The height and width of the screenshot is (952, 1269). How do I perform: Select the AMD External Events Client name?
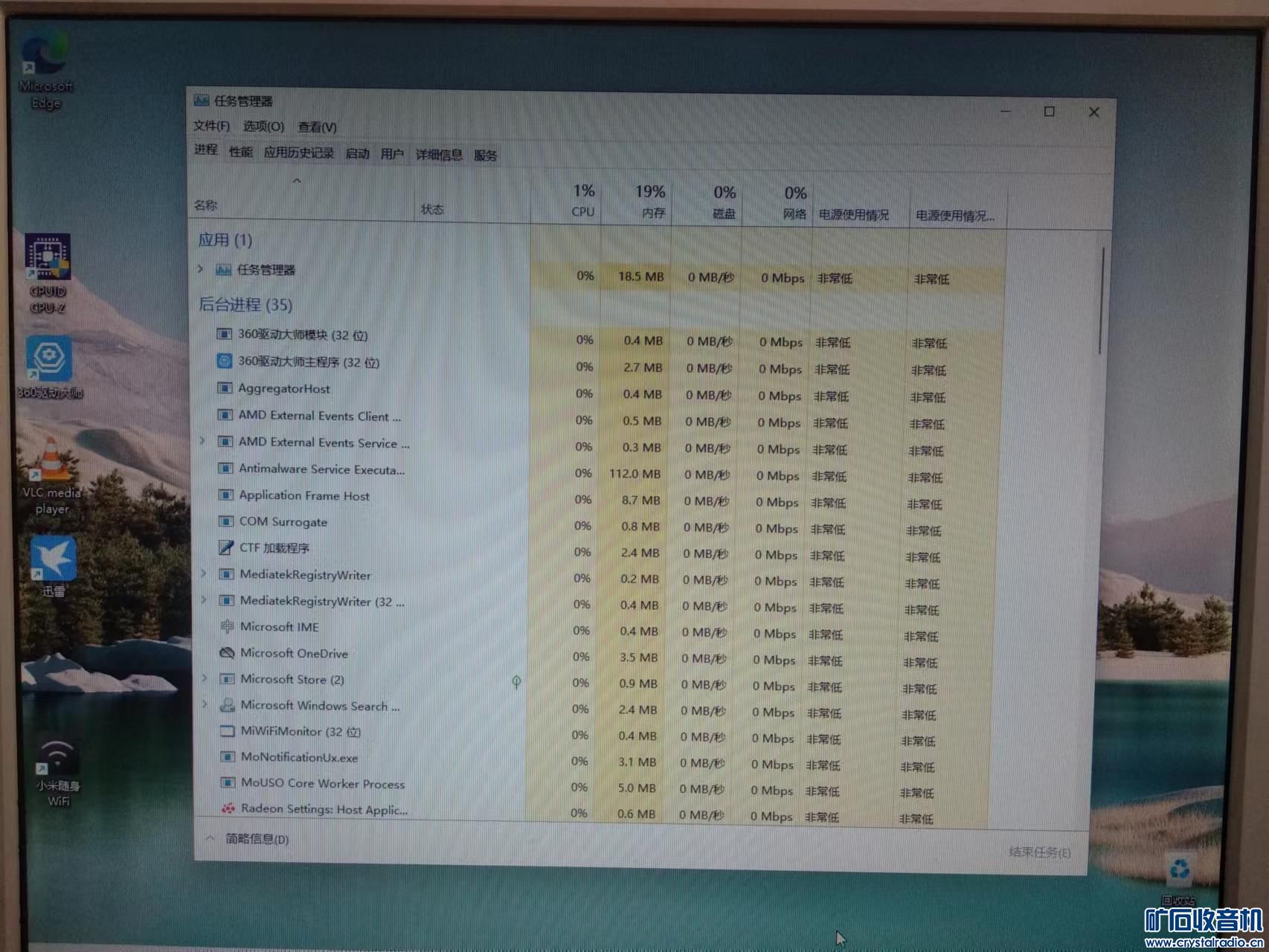pyautogui.click(x=320, y=416)
